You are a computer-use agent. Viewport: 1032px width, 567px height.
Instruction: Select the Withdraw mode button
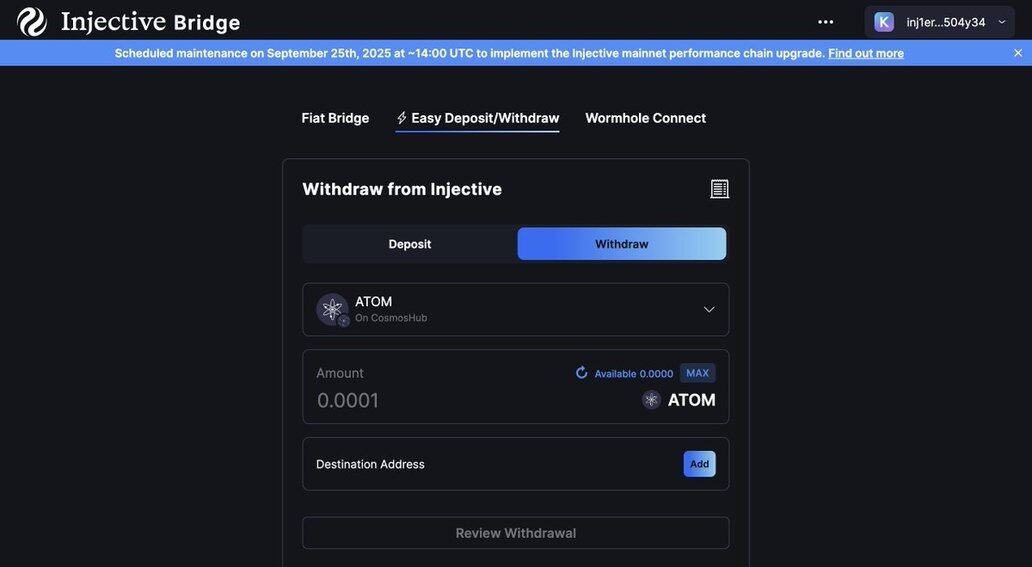(x=621, y=244)
